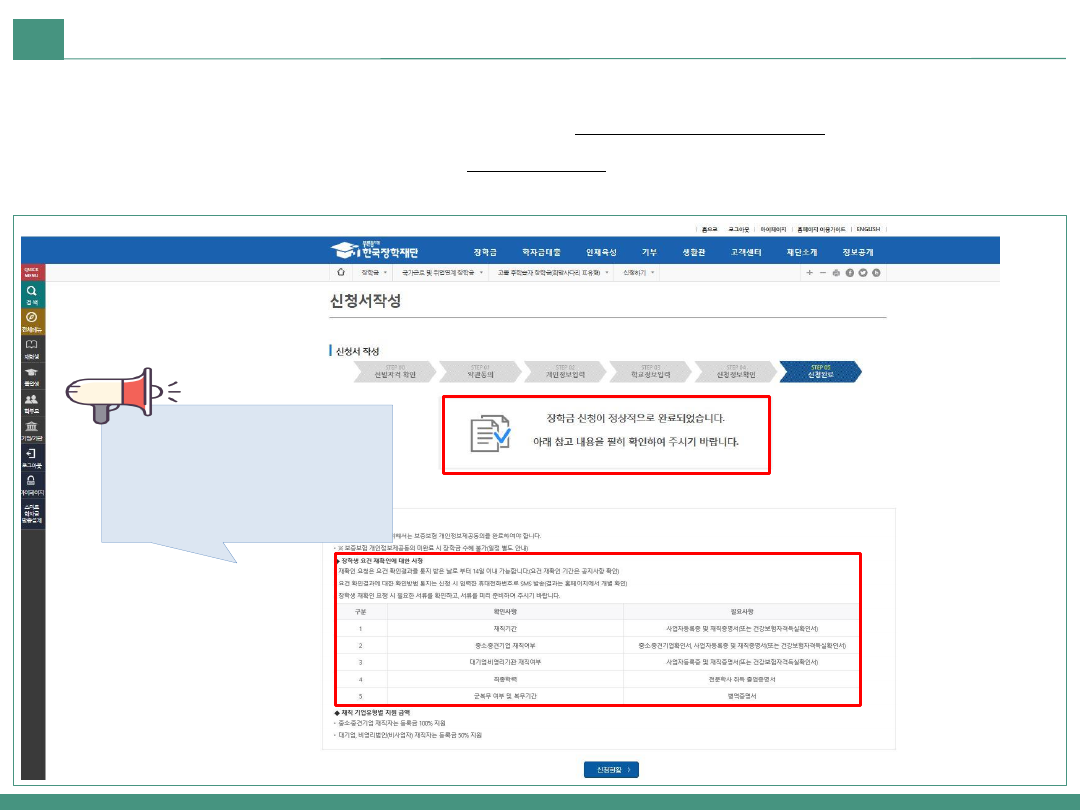This screenshot has width=1080, height=810.
Task: Click the 신청현황 button
Action: click(611, 769)
